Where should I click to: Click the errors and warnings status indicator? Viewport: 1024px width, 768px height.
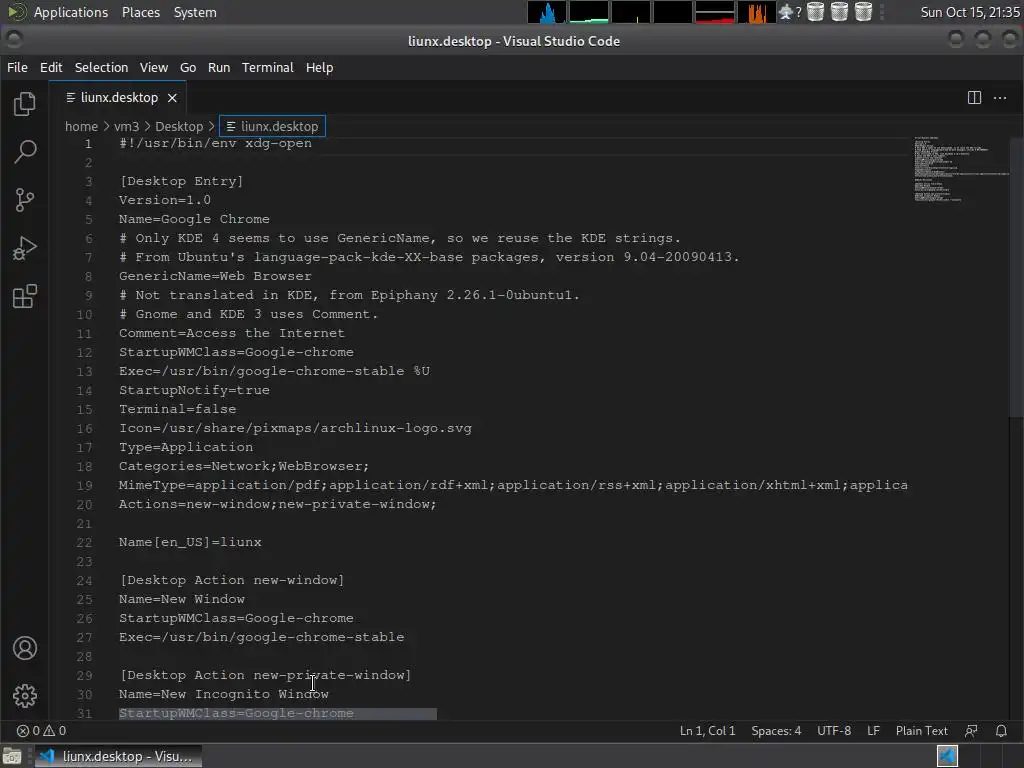41,730
